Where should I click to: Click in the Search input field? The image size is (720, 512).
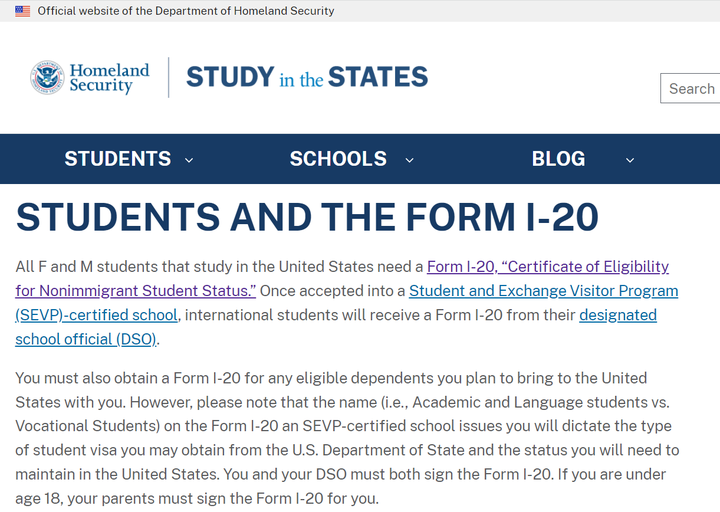click(691, 88)
